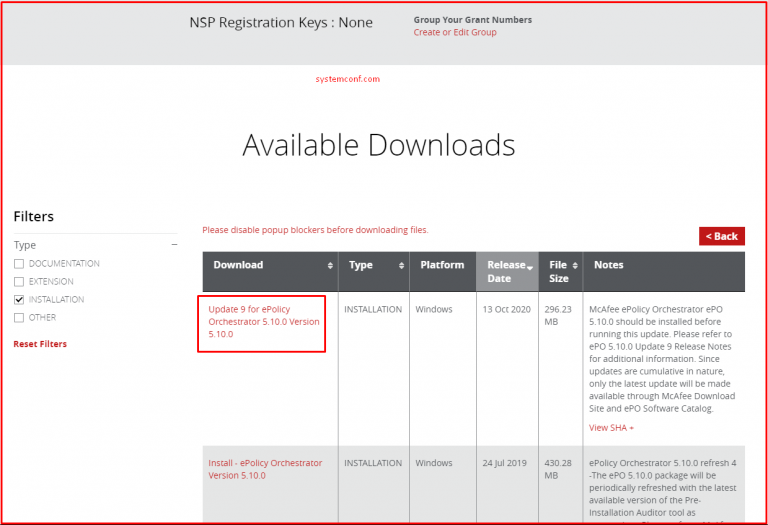Screen dimensions: 768x525
Task: Open Create or Edit Group link
Action: click(x=455, y=32)
